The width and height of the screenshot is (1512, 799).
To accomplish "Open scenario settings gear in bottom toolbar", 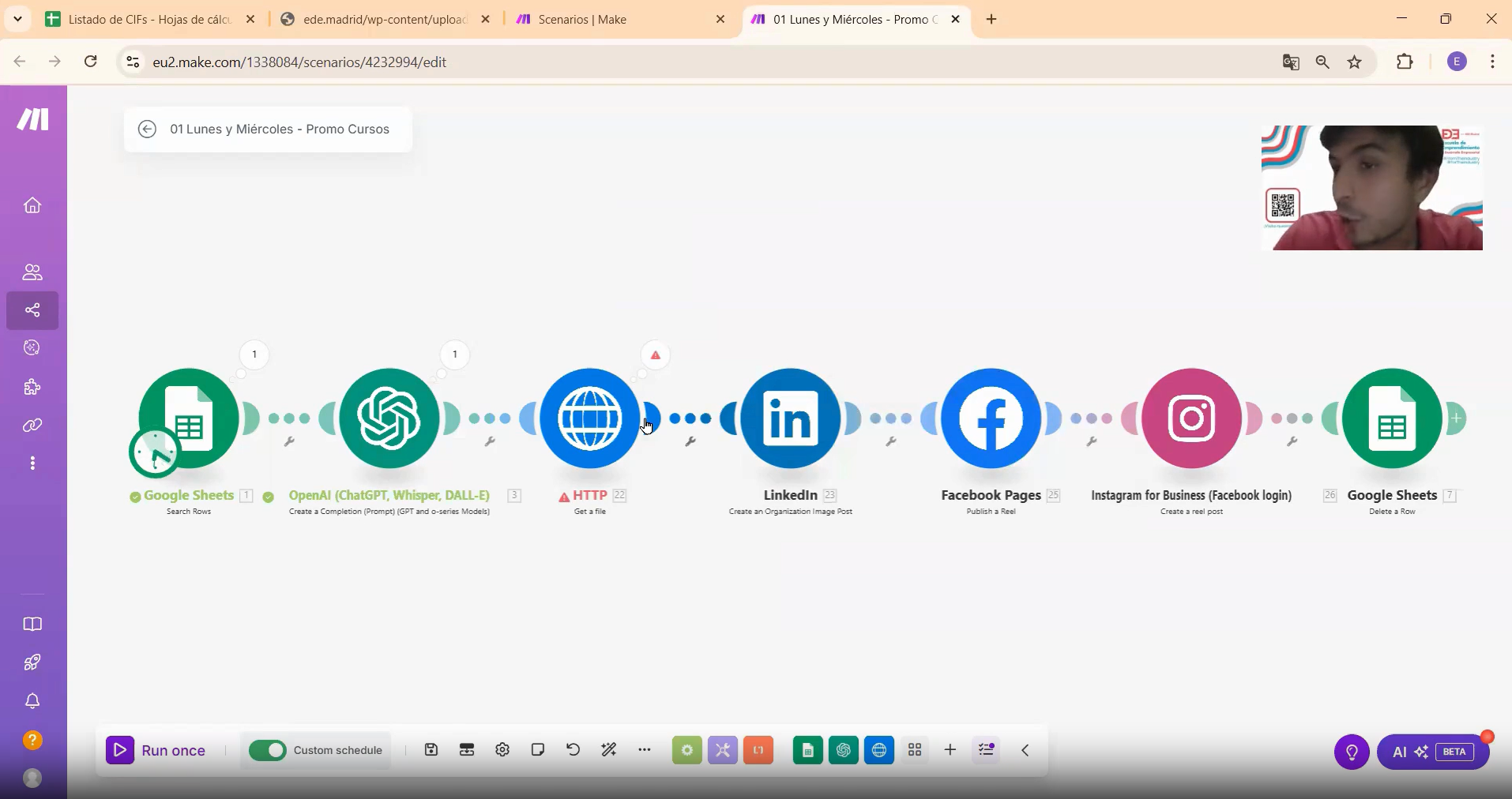I will (502, 750).
